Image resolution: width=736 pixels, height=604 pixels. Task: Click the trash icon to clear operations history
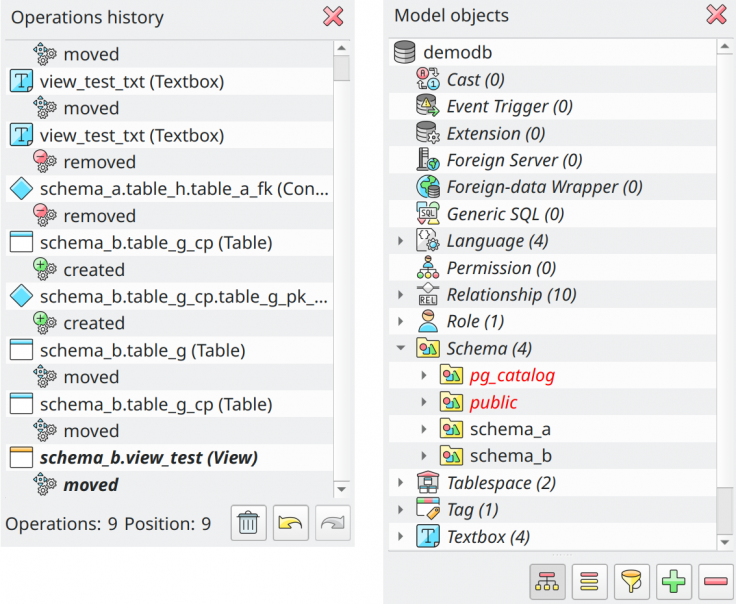248,523
